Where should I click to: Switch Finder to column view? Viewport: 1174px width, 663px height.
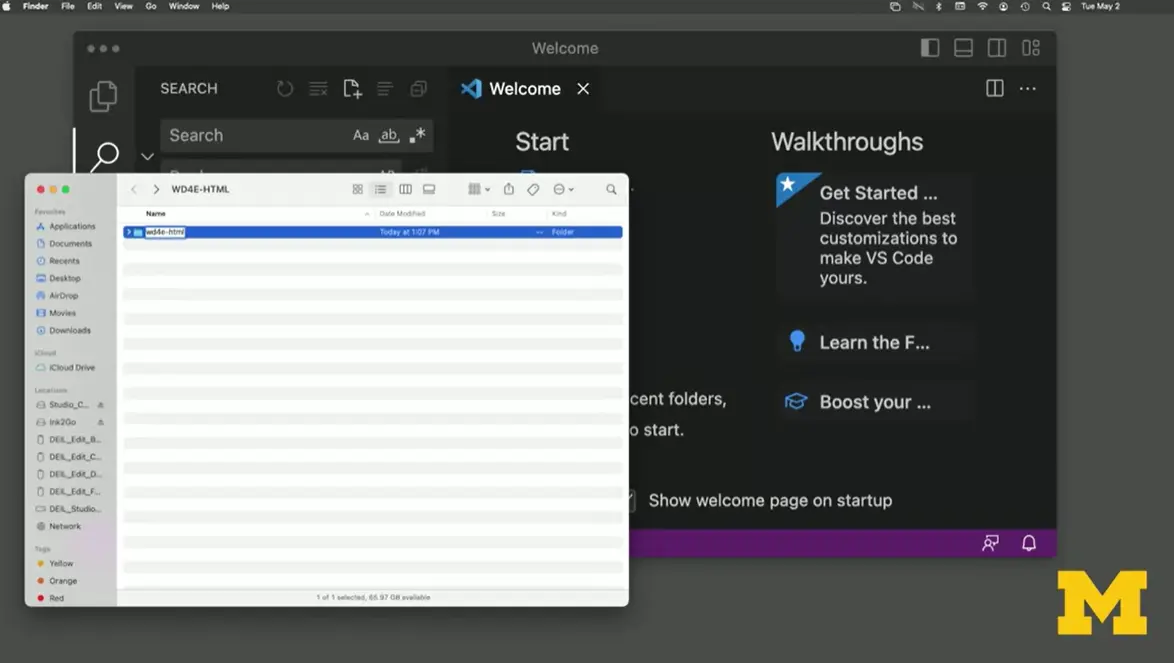point(405,189)
